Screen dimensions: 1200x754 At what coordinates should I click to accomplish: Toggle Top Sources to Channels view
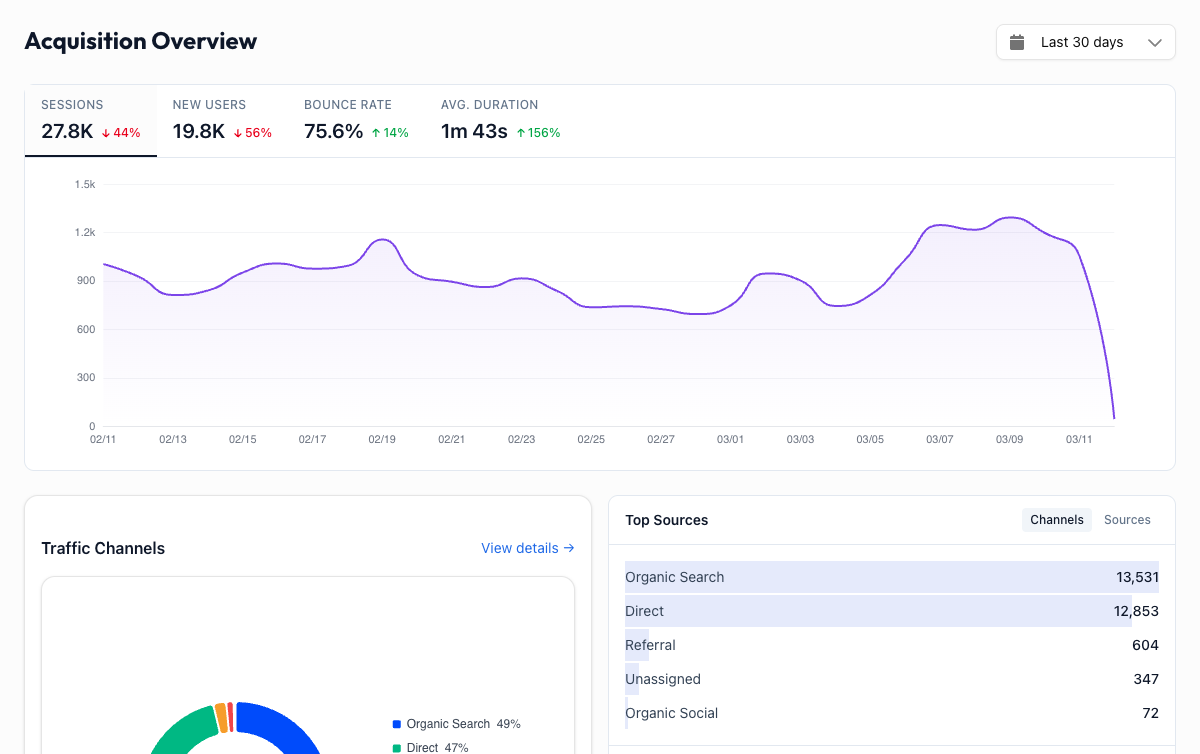[x=1057, y=520]
